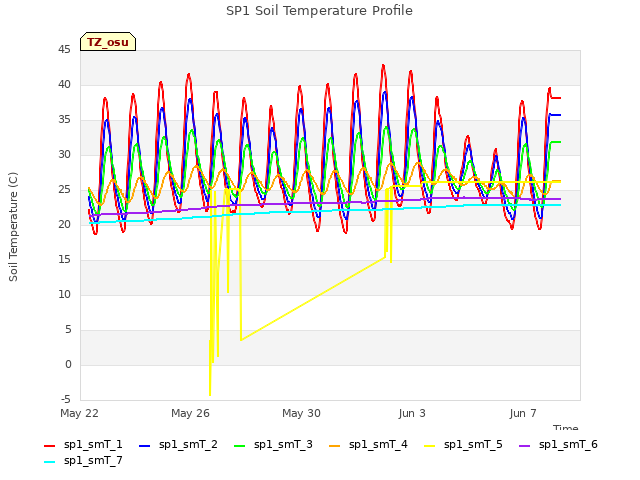Click the cyan sp1_smT_7 legend swatch

point(49,462)
